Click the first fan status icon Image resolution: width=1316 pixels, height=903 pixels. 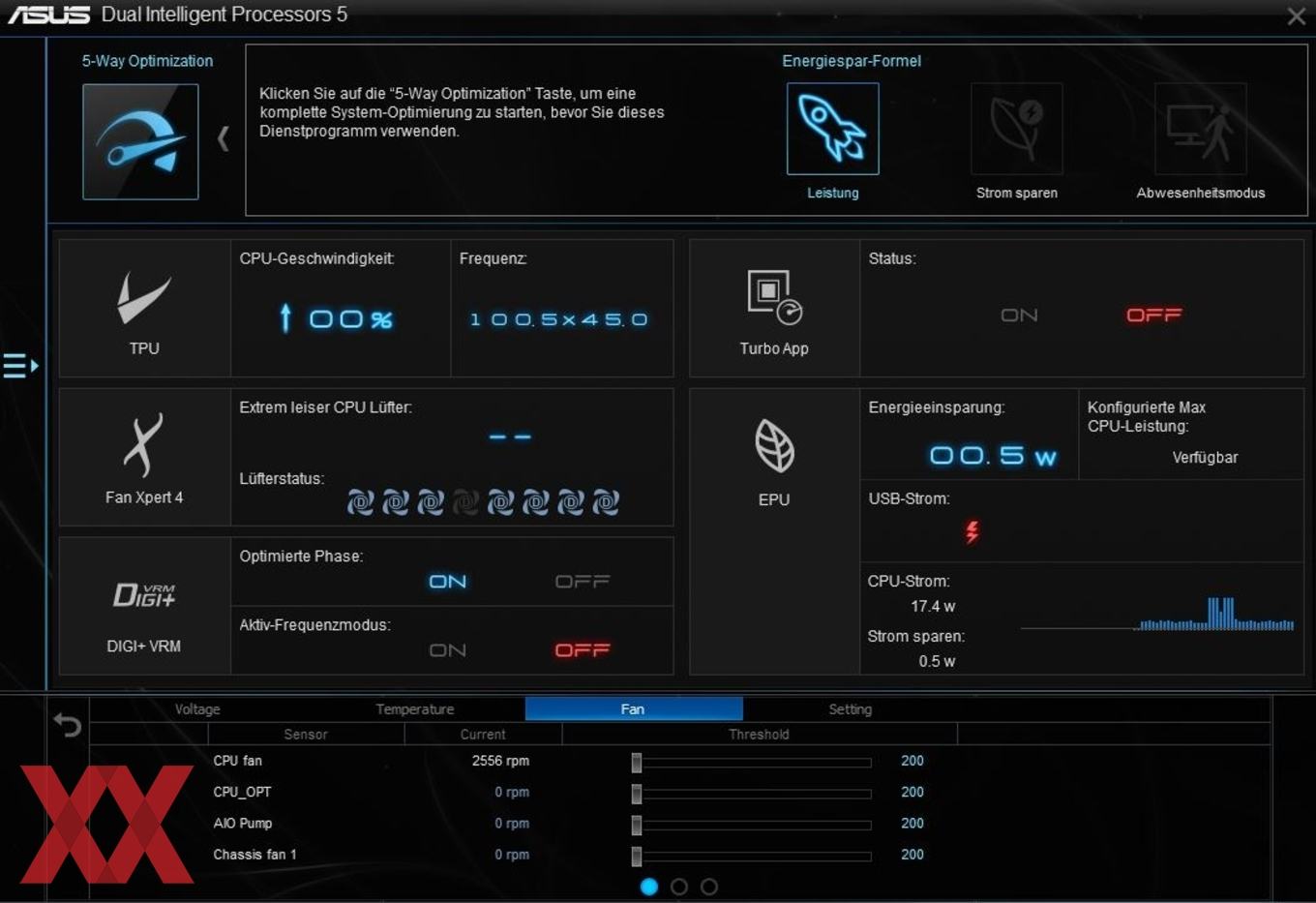360,502
